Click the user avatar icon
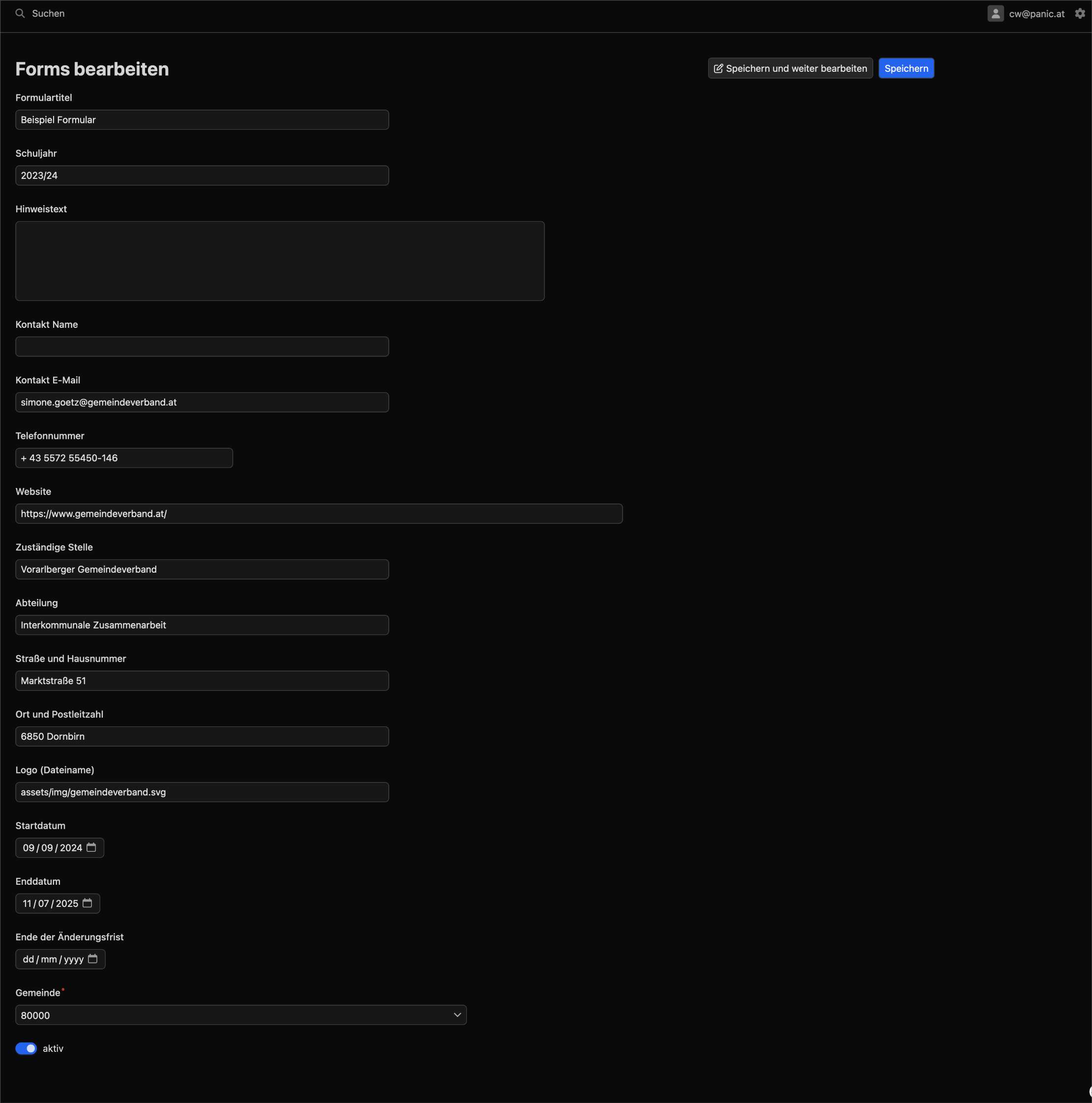The image size is (1092, 1103). 995,14
